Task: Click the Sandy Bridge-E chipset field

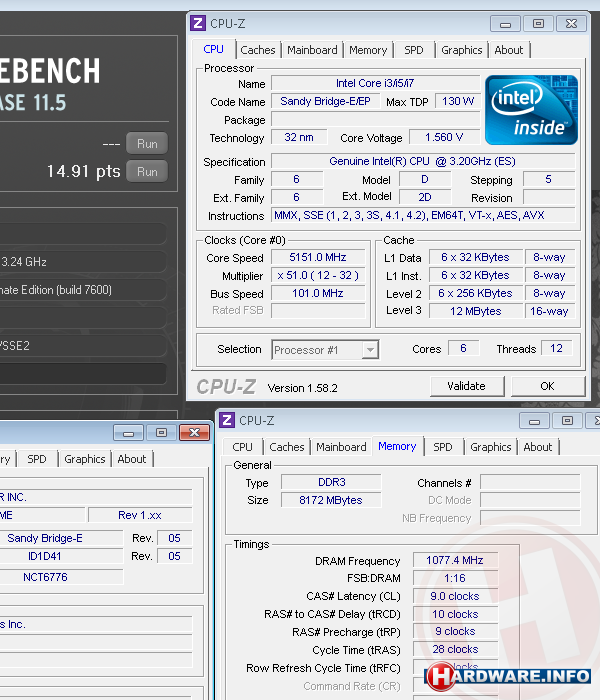Action: coord(61,538)
